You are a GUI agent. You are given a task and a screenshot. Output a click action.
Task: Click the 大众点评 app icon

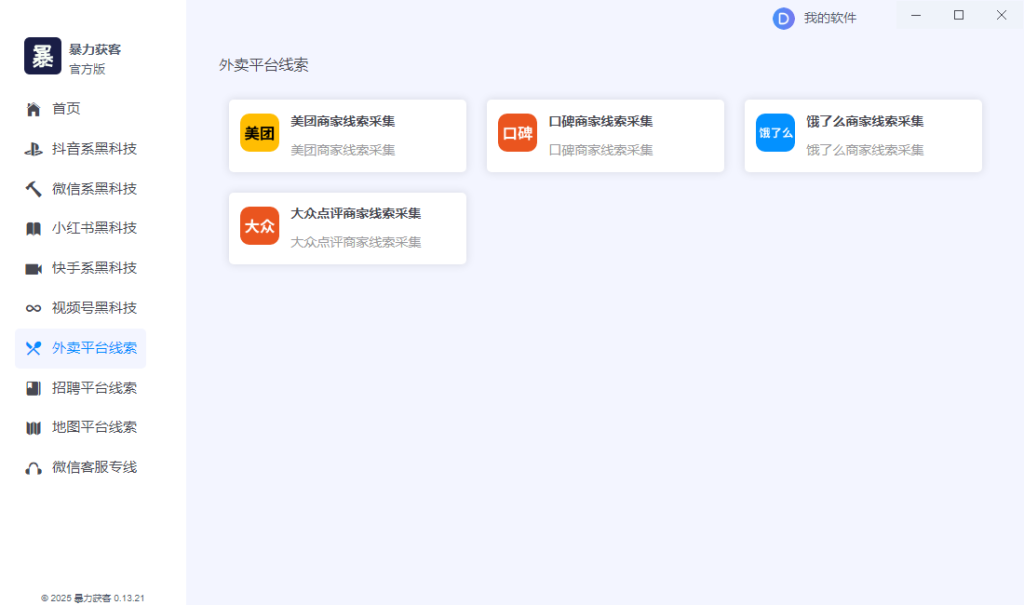259,228
